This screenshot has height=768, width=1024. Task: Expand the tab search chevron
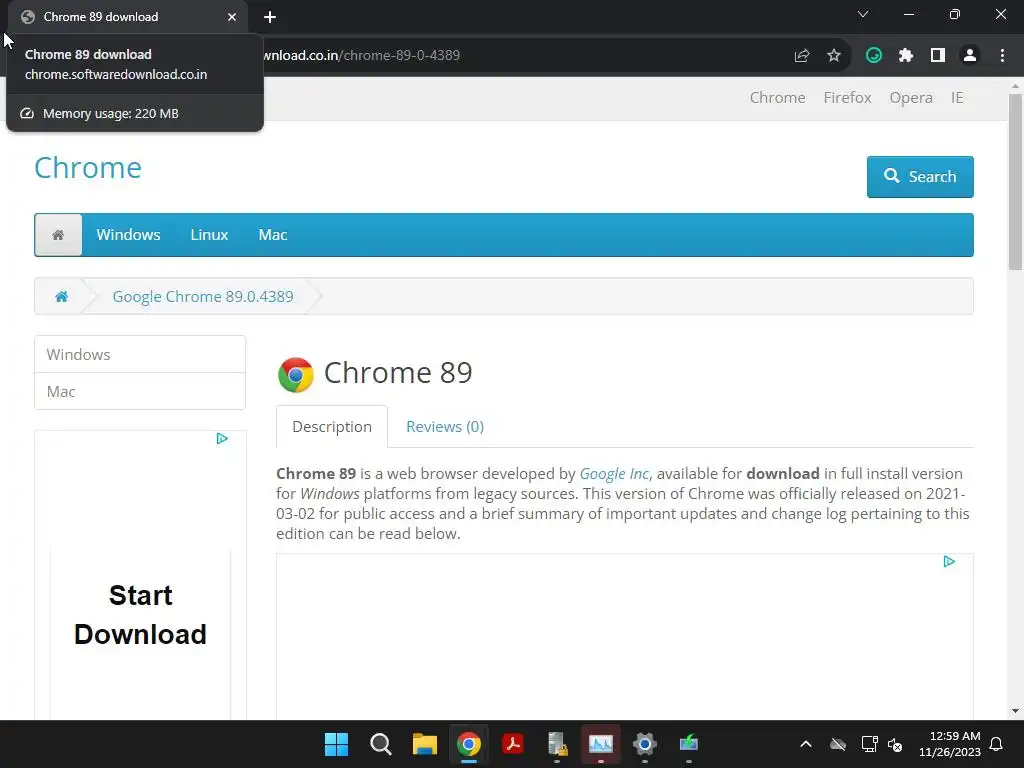(x=863, y=14)
